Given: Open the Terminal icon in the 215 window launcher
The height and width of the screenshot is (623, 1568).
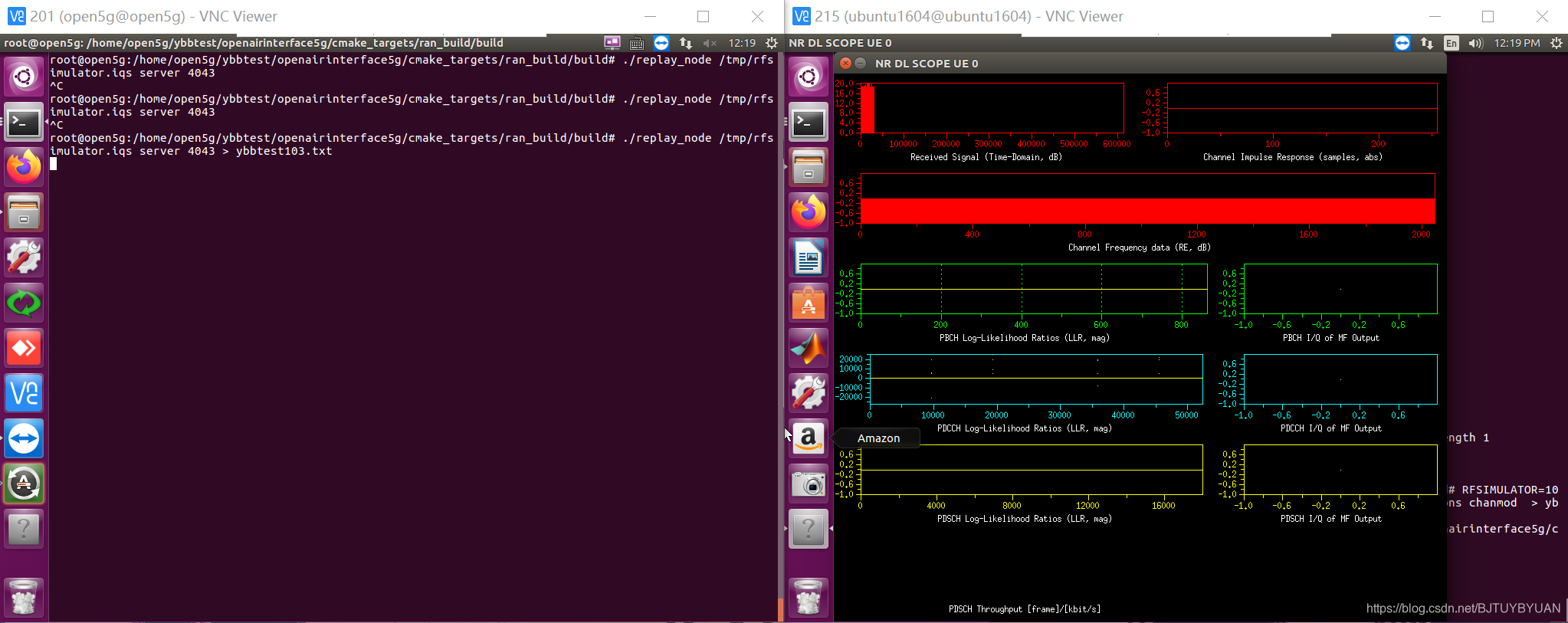Looking at the screenshot, I should point(809,122).
